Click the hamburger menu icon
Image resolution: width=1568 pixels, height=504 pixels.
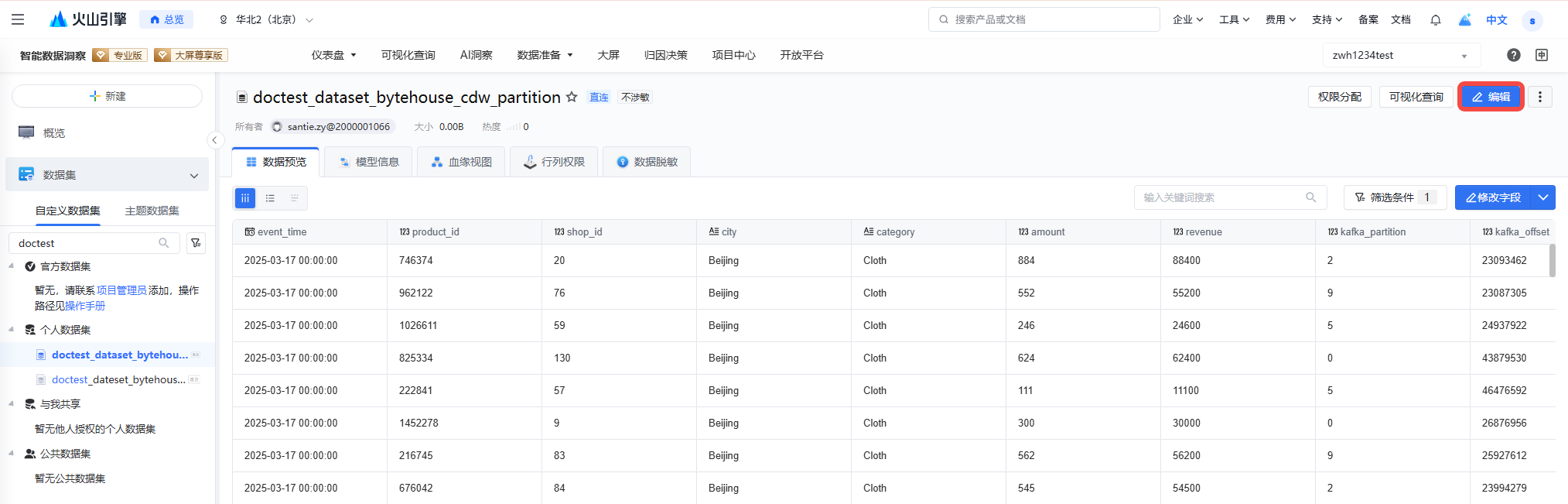point(18,19)
